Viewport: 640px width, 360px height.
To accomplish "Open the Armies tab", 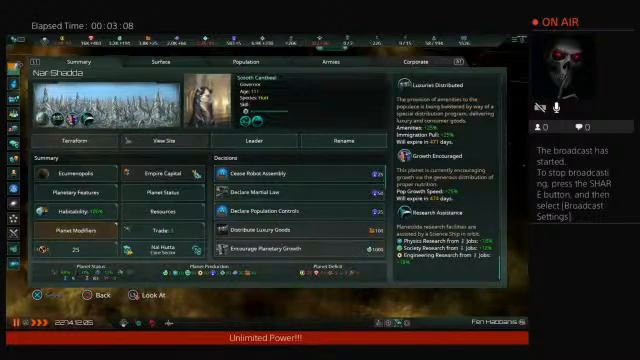I will click(331, 62).
